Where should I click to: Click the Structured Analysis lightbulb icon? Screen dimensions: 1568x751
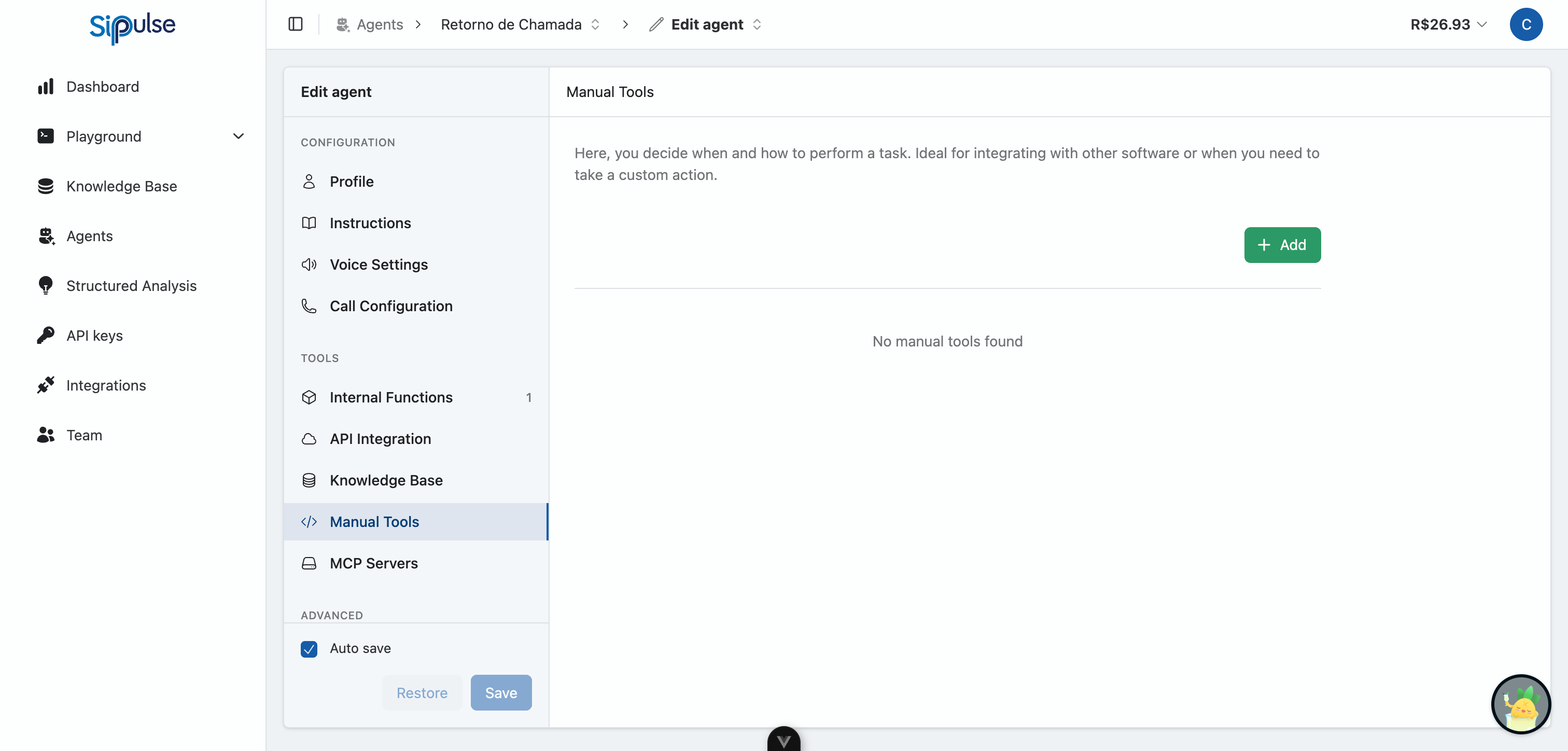[x=46, y=286]
